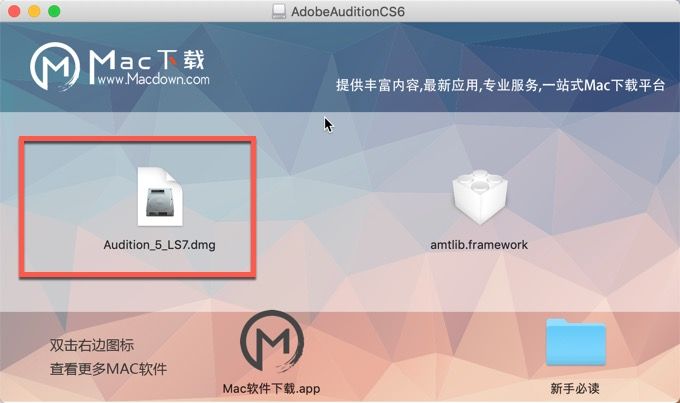Click the Mac软件下载.app name label
680x403 pixels.
coord(271,388)
